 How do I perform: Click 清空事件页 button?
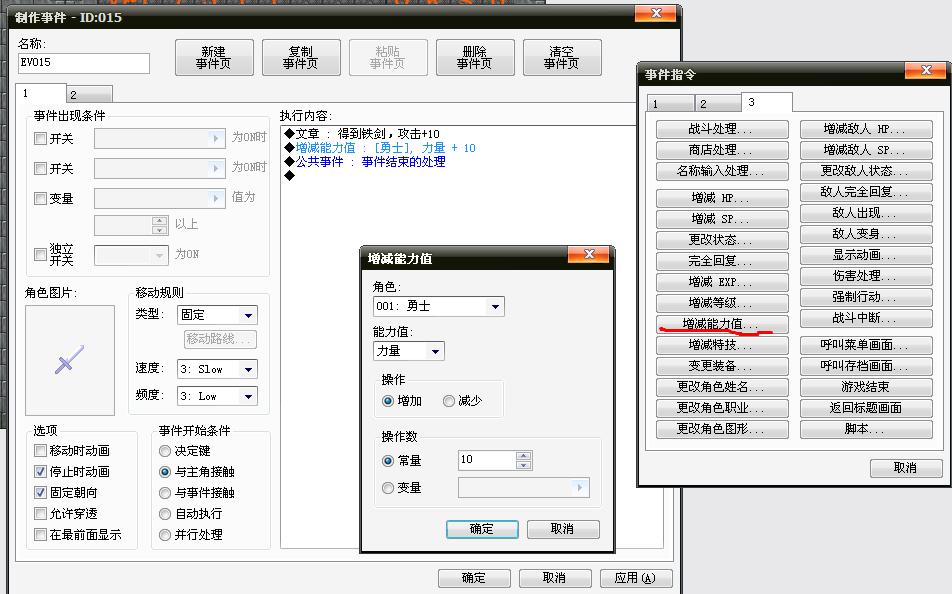click(562, 58)
